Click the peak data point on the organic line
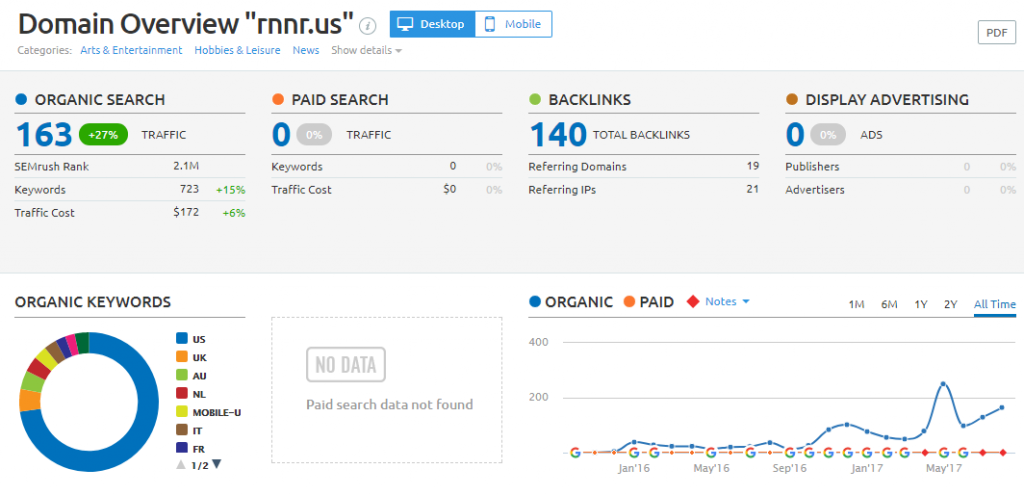 943,384
